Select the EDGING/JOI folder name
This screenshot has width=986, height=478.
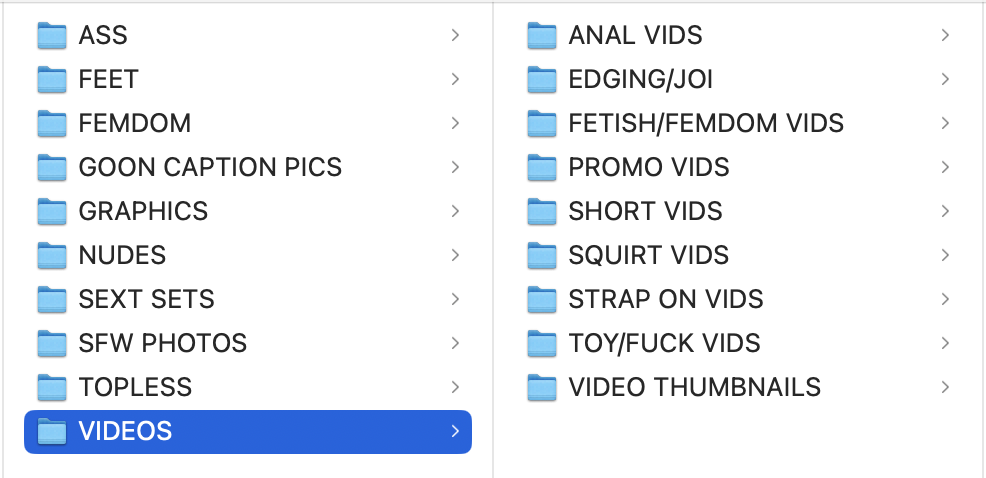pyautogui.click(x=640, y=79)
